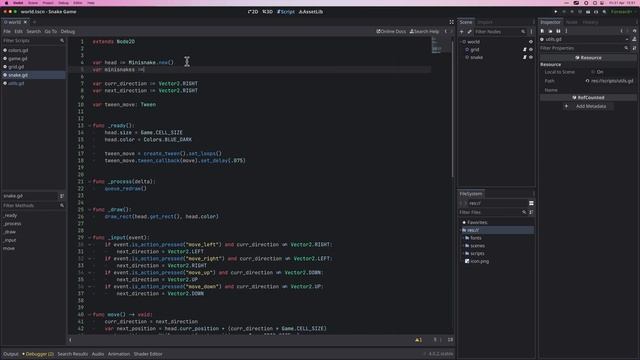Switch to the 3D workspace
Screen dimensions: 640x360
pos(267,12)
